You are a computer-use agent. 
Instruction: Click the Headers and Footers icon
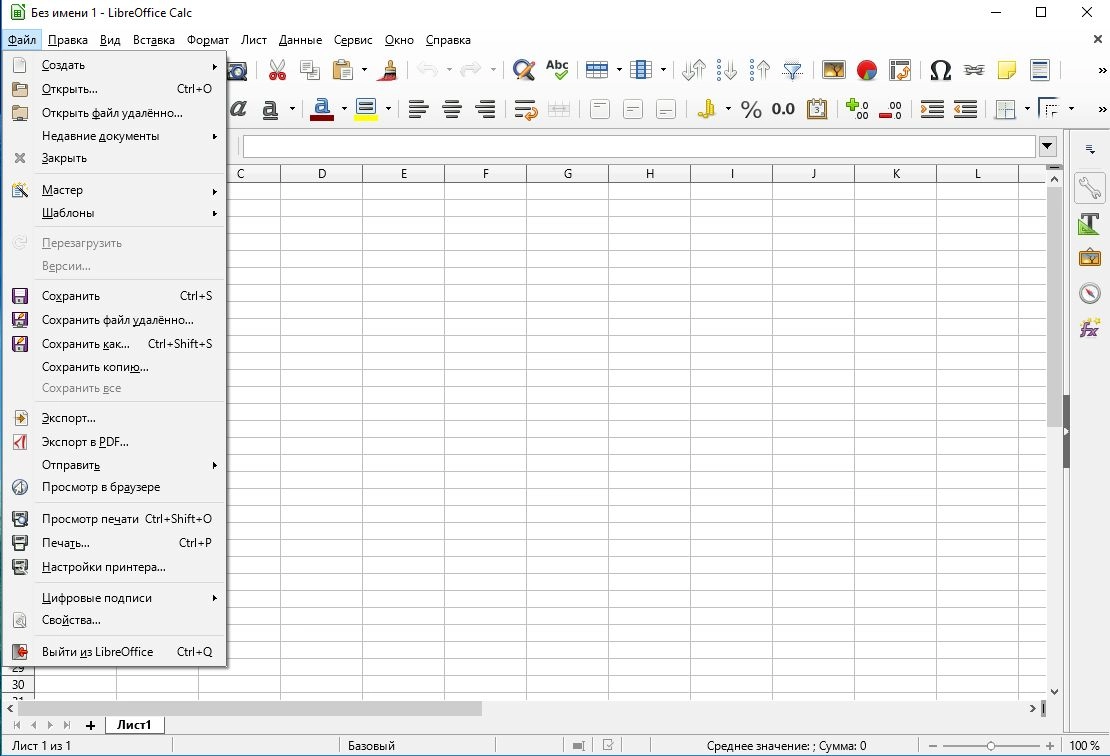[1040, 69]
